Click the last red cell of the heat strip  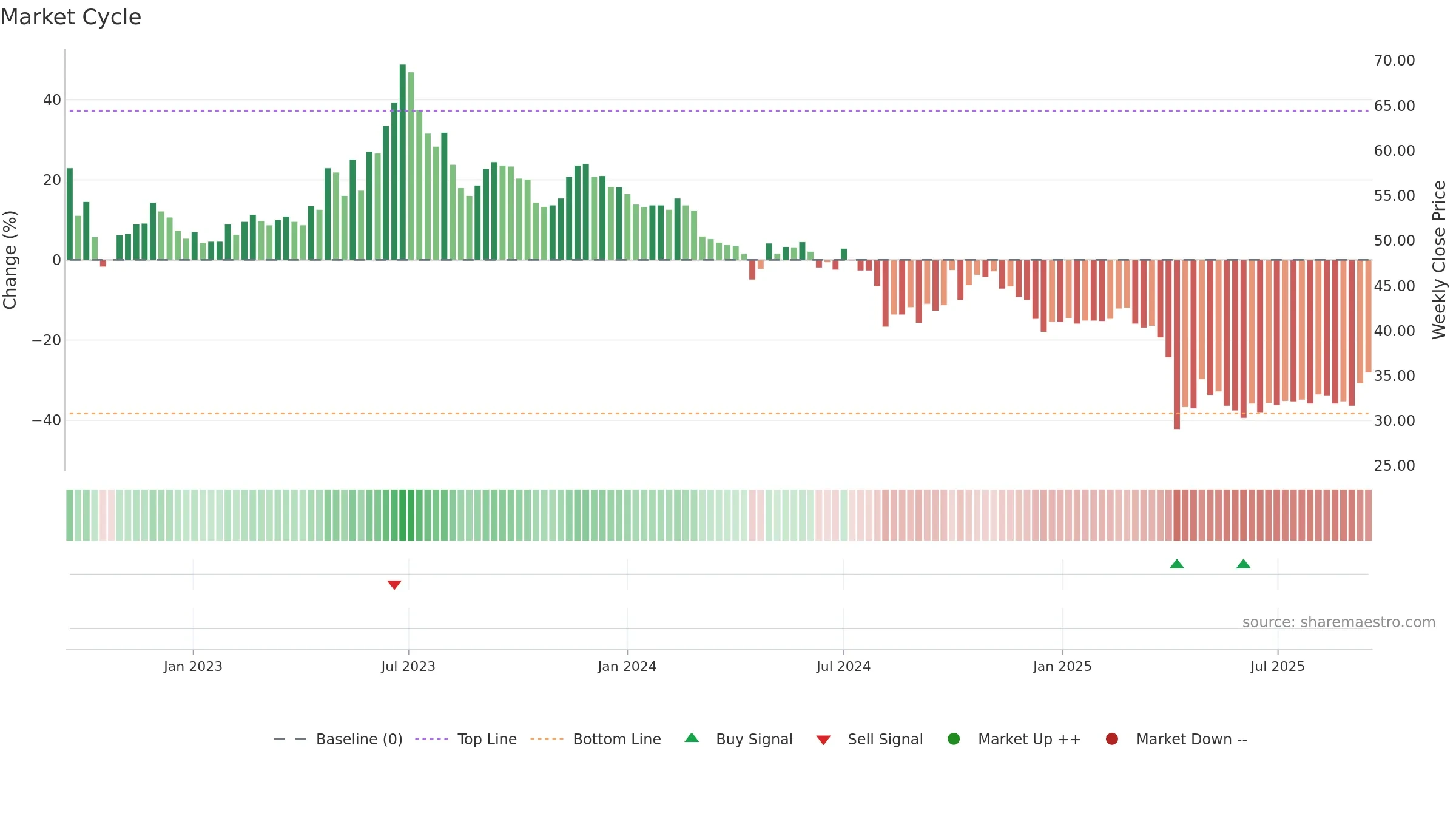point(1368,515)
